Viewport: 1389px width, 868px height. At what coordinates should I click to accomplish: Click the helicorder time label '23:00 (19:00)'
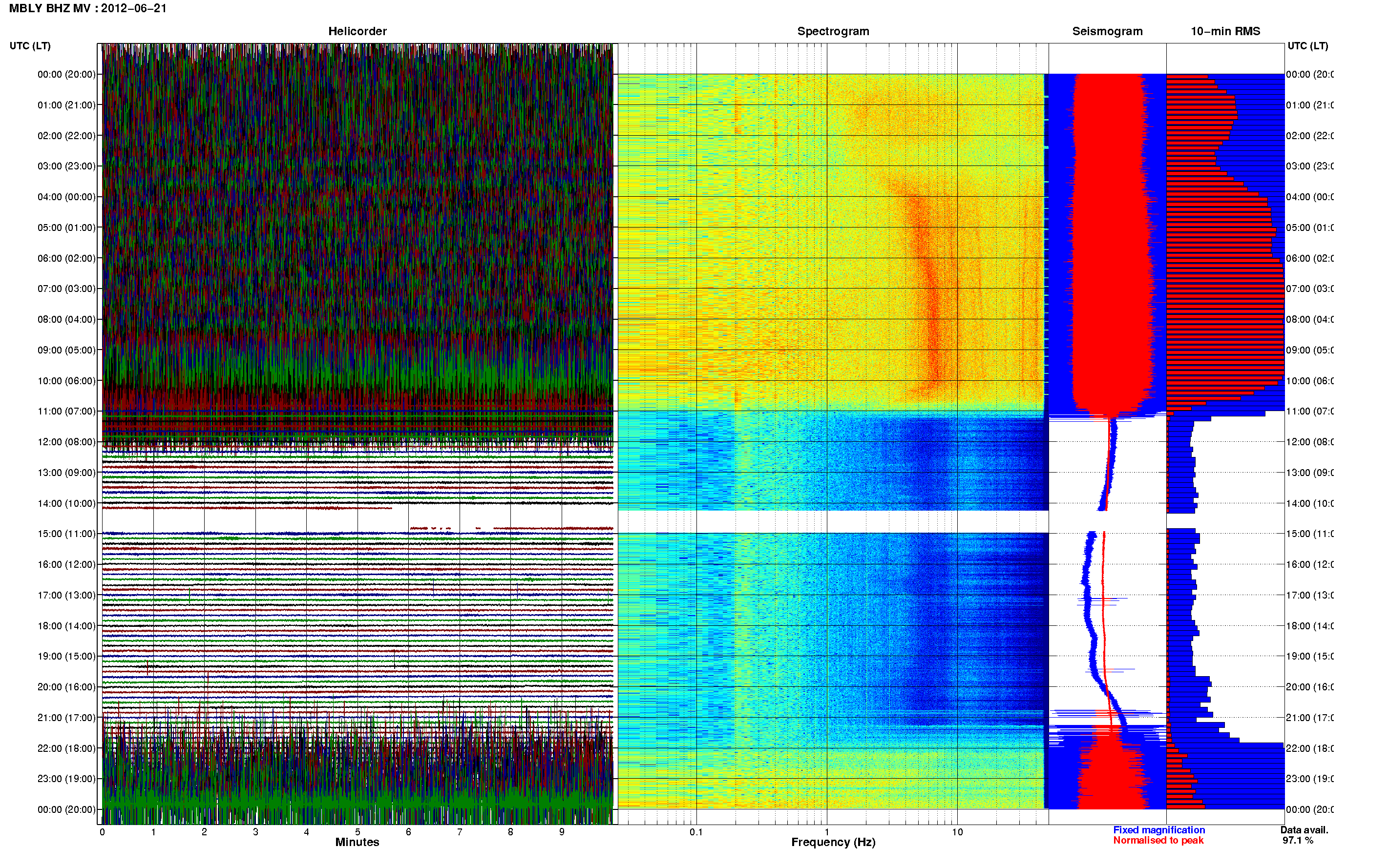click(x=66, y=779)
